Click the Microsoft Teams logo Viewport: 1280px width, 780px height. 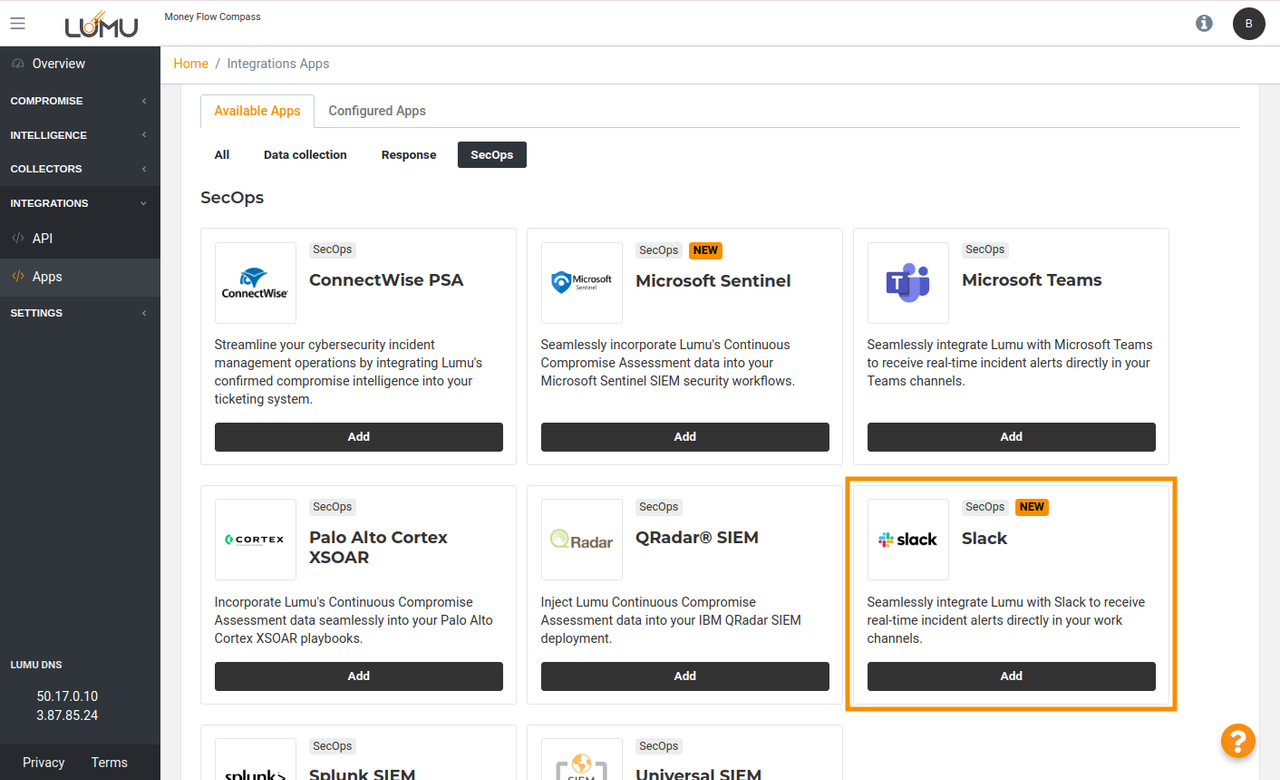click(x=908, y=283)
